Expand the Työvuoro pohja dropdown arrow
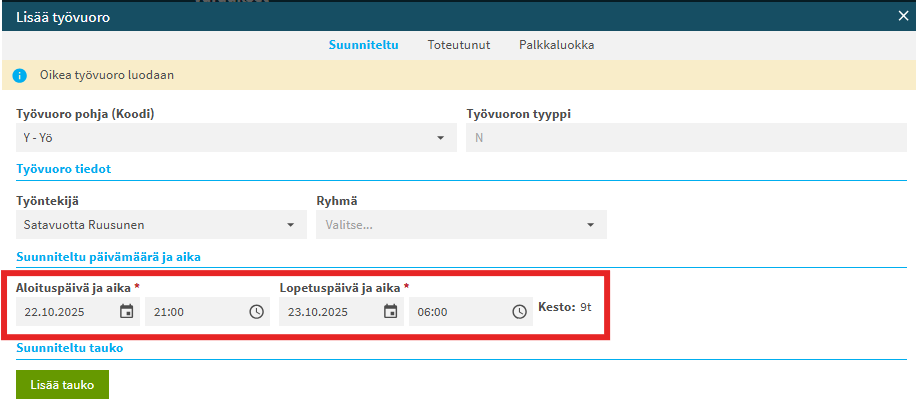Image resolution: width=916 pixels, height=420 pixels. [x=440, y=138]
